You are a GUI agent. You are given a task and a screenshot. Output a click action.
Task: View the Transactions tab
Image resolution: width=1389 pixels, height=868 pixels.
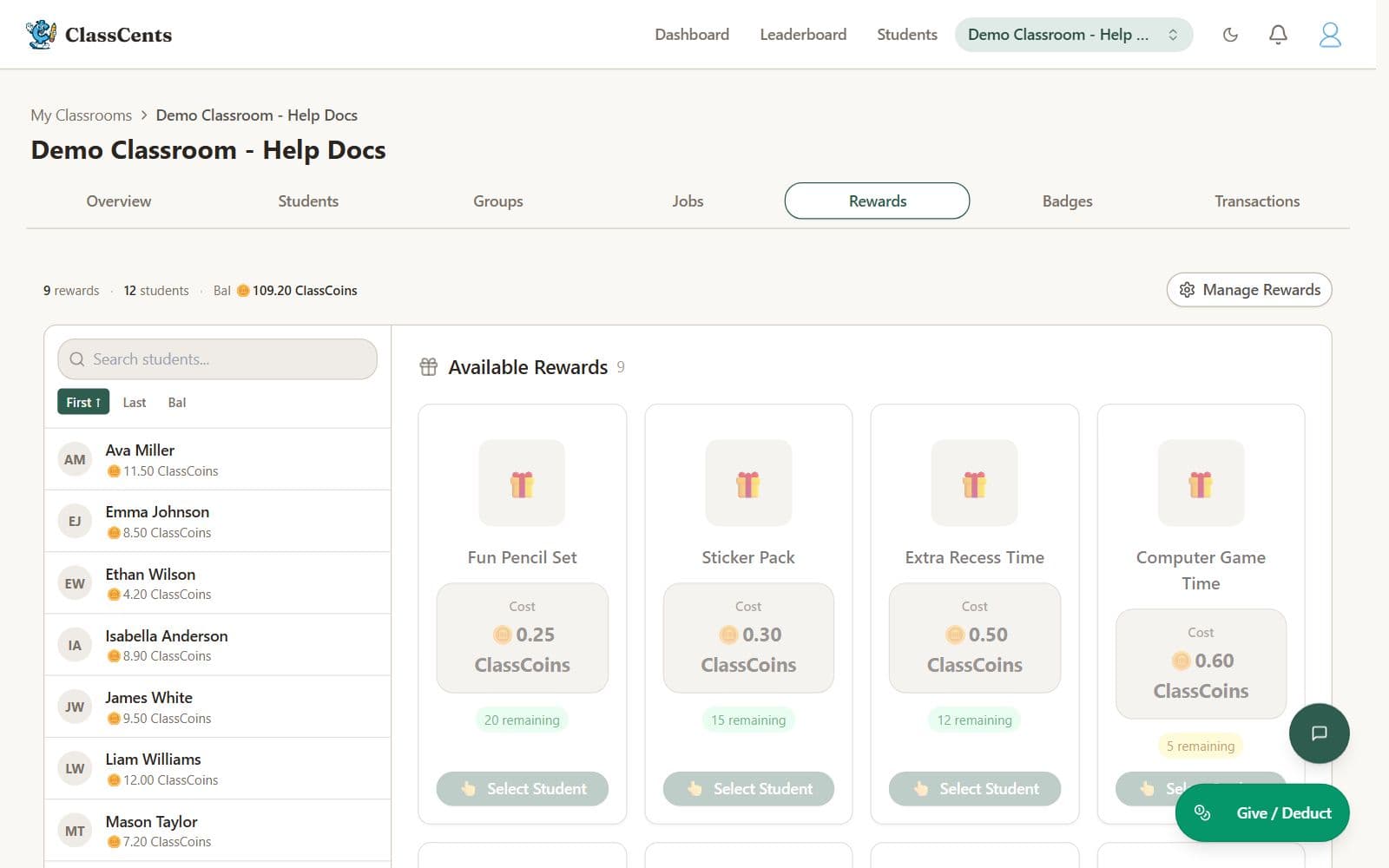[x=1257, y=201]
